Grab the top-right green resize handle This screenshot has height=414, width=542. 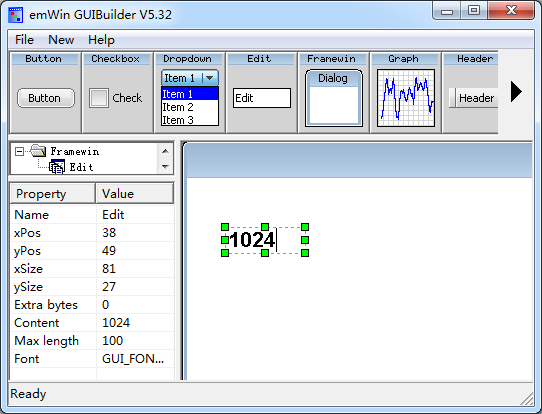(305, 227)
